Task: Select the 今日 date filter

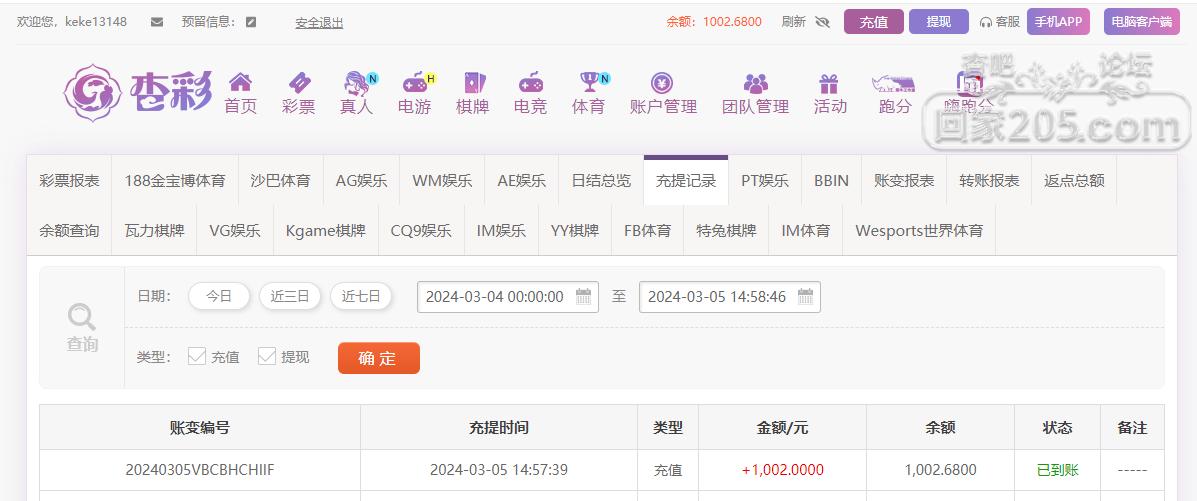Action: coord(219,296)
